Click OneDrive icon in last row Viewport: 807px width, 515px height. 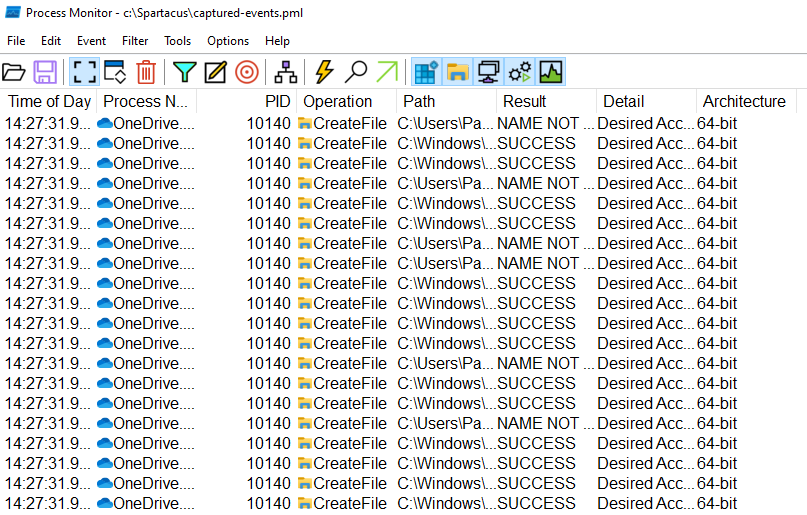[x=104, y=503]
